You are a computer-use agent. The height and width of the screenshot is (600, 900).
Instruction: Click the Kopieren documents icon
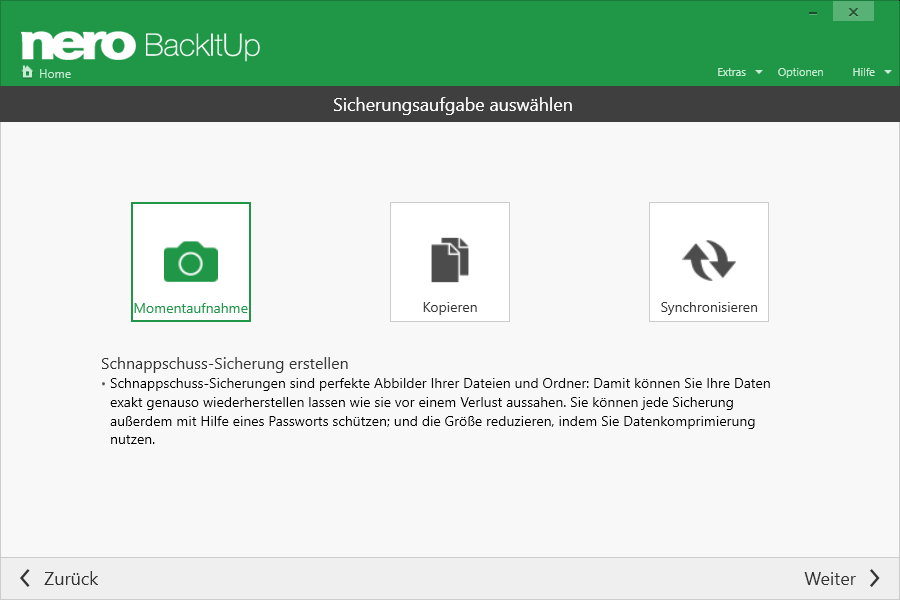coord(449,260)
